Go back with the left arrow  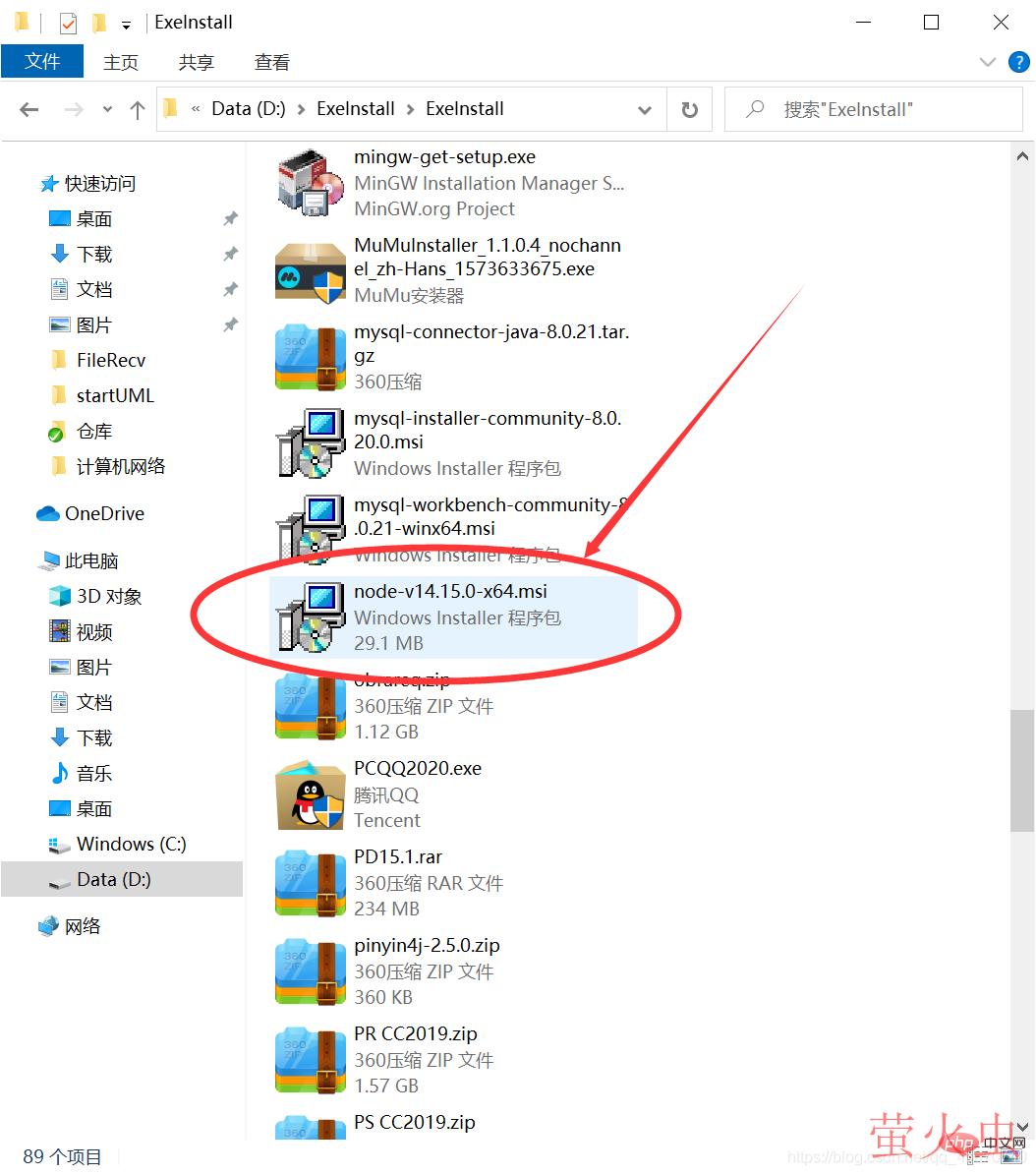[x=29, y=110]
